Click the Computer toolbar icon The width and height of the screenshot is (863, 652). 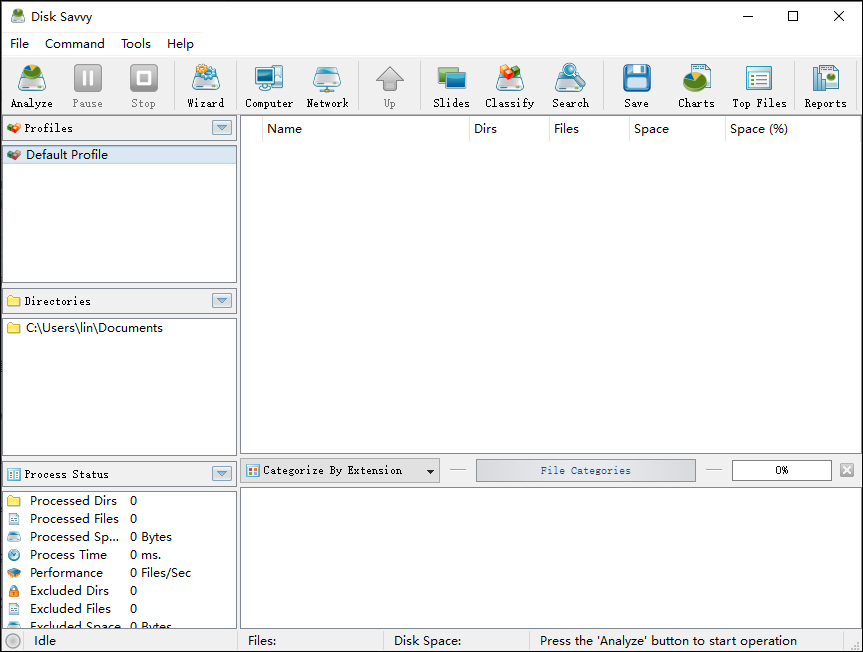269,86
